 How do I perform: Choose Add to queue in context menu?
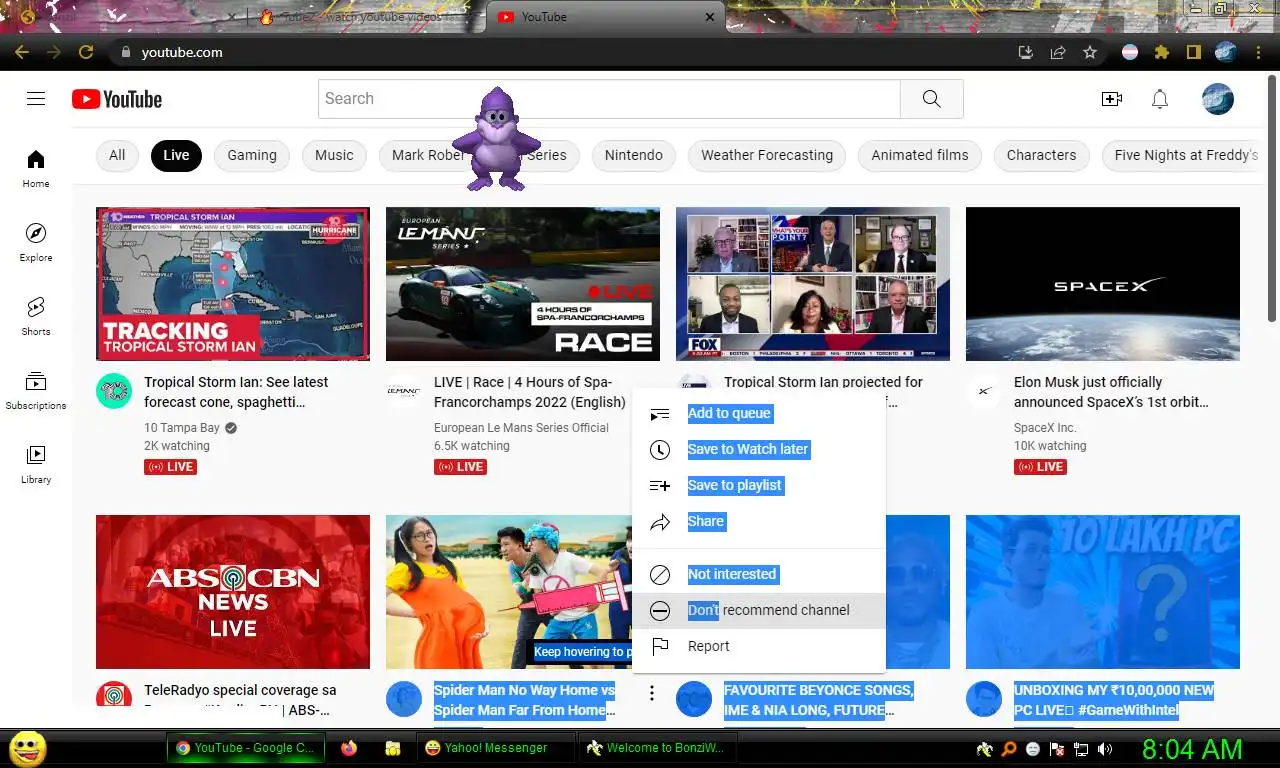[x=759, y=413]
